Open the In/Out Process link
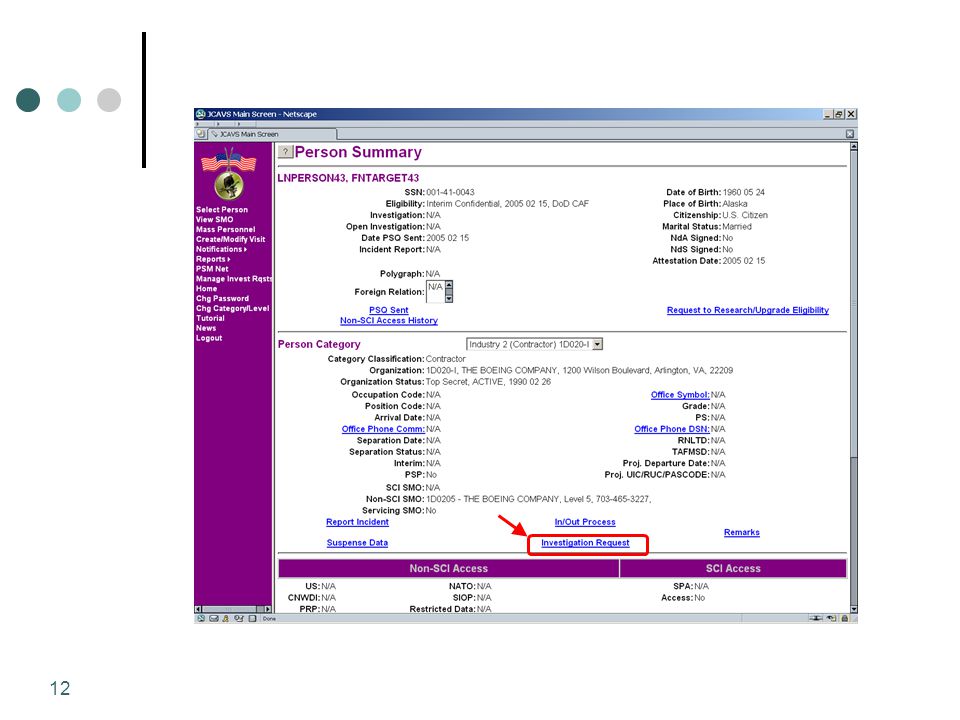 [x=585, y=522]
